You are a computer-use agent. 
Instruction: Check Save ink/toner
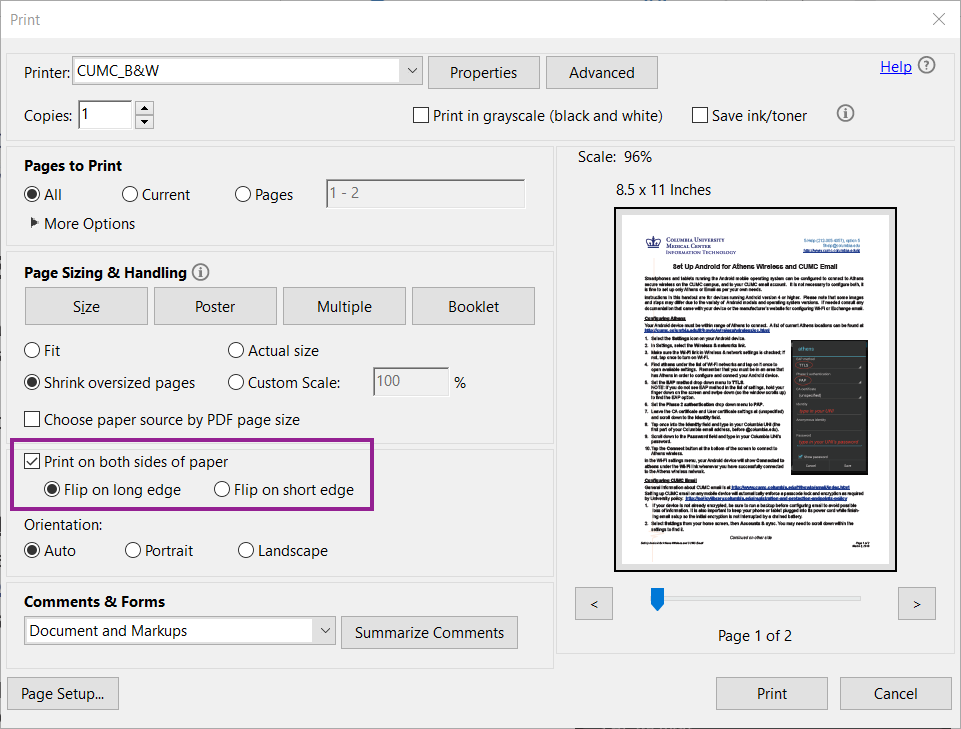click(x=699, y=115)
